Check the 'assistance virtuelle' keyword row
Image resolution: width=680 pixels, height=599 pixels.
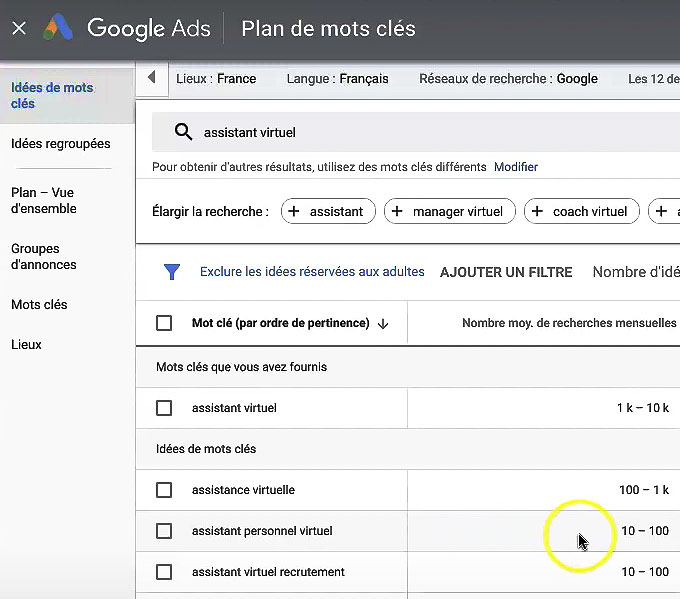coord(164,490)
